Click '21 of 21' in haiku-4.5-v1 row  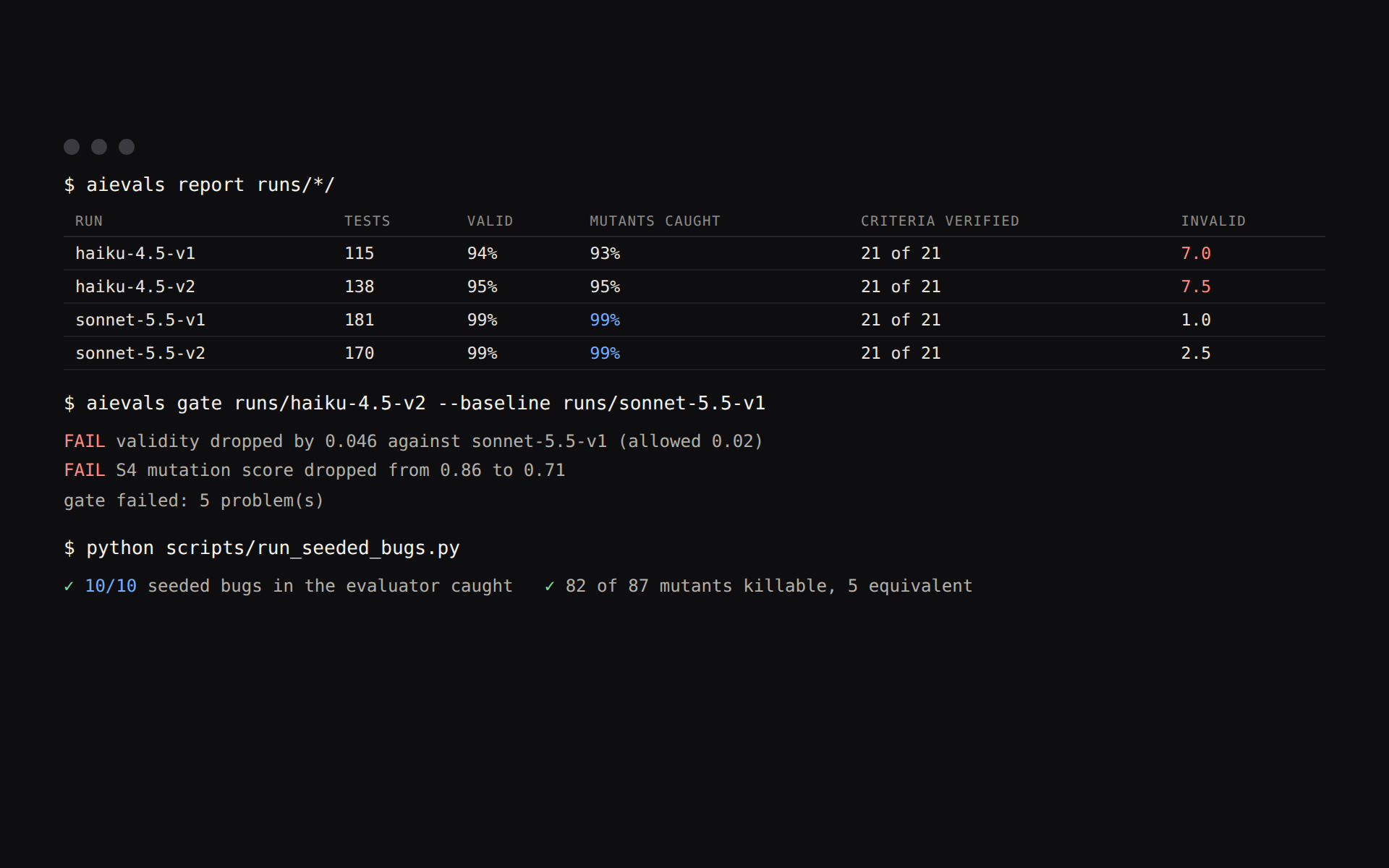901,253
